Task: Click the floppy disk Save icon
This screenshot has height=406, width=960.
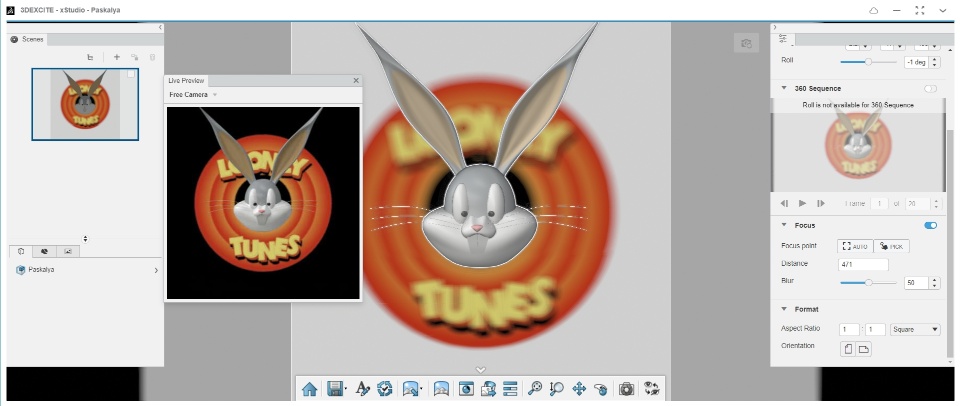Action: coord(334,388)
